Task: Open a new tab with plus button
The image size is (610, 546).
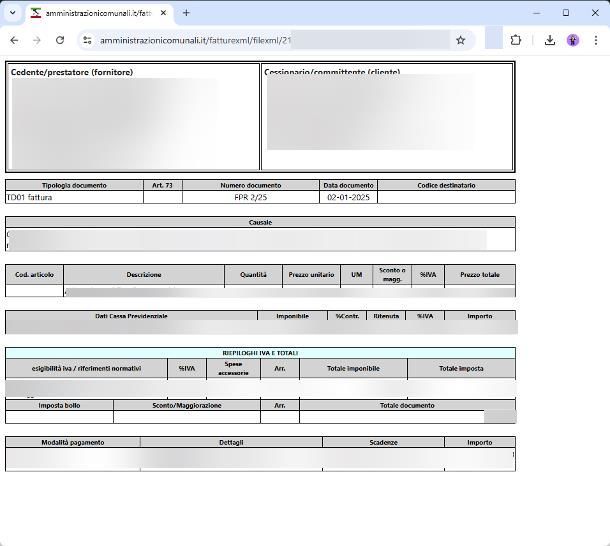Action: (x=186, y=13)
